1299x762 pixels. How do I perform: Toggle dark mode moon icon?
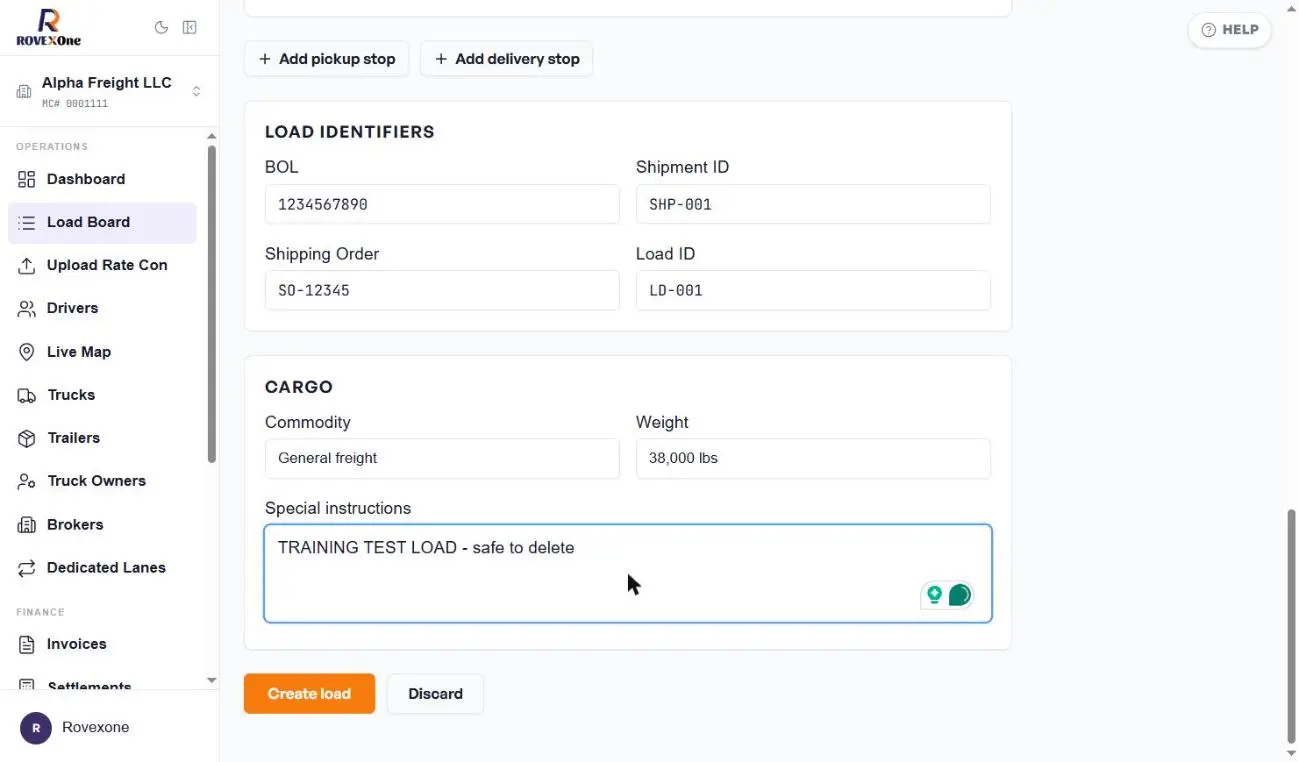click(x=161, y=28)
